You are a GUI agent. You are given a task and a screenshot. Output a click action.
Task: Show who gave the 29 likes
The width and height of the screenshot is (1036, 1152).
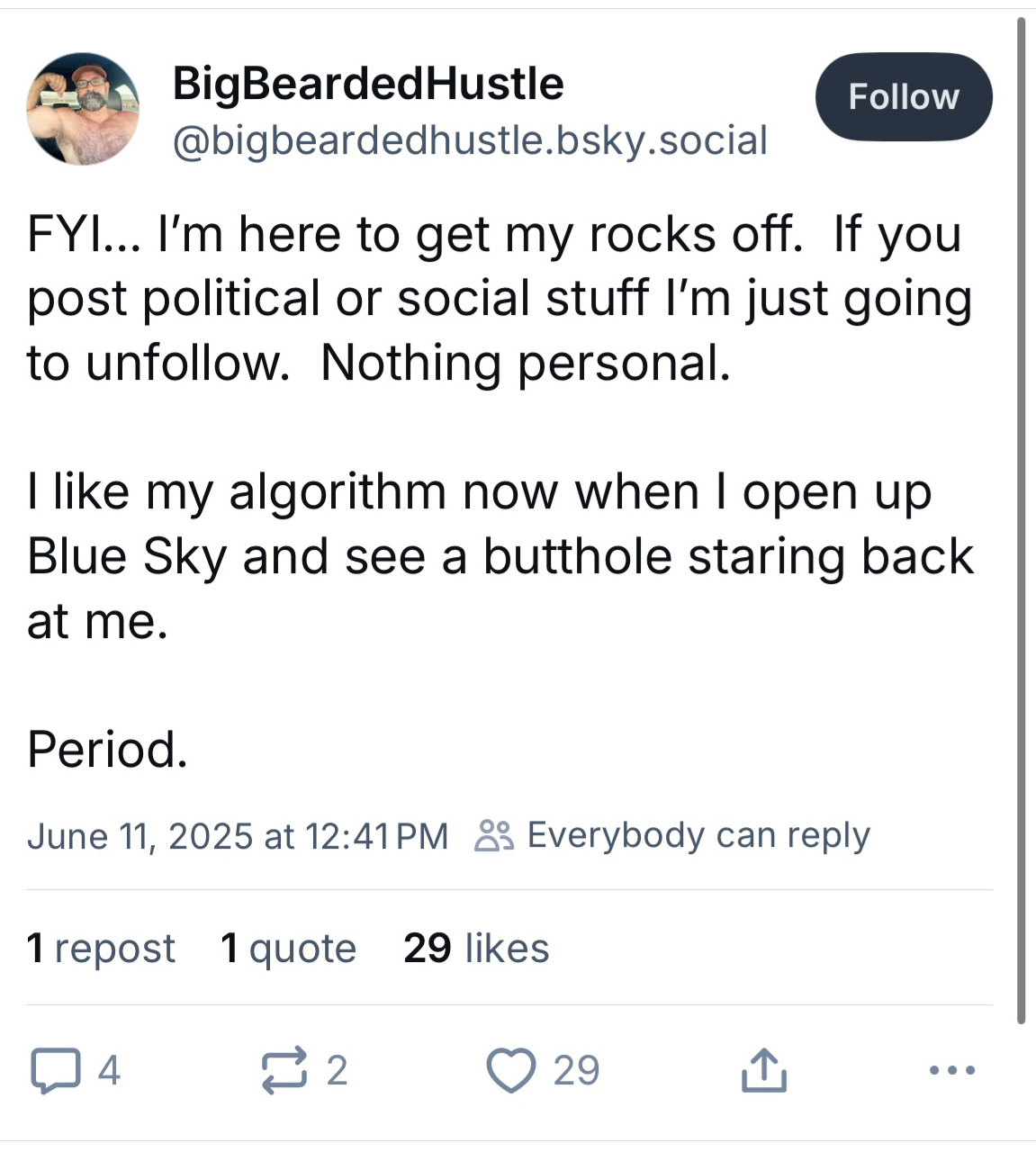click(476, 949)
